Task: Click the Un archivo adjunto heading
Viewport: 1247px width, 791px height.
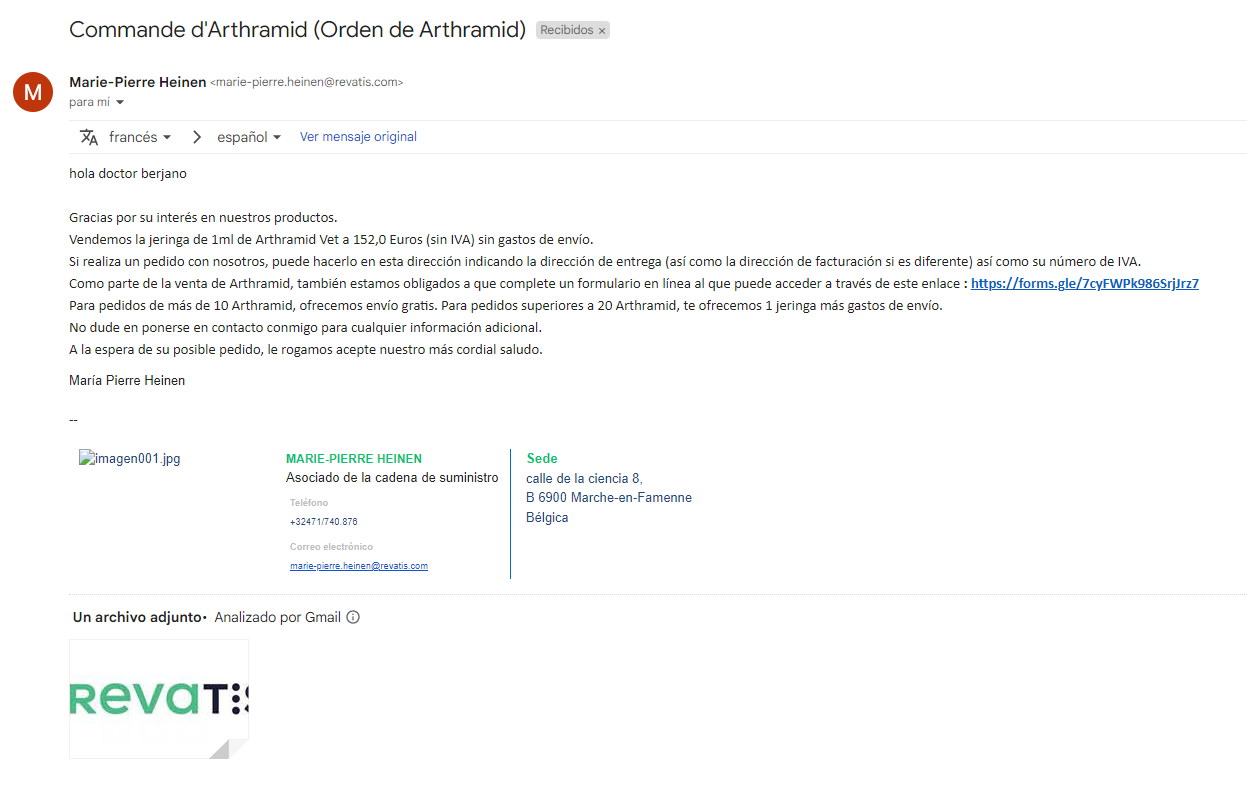Action: pos(137,617)
